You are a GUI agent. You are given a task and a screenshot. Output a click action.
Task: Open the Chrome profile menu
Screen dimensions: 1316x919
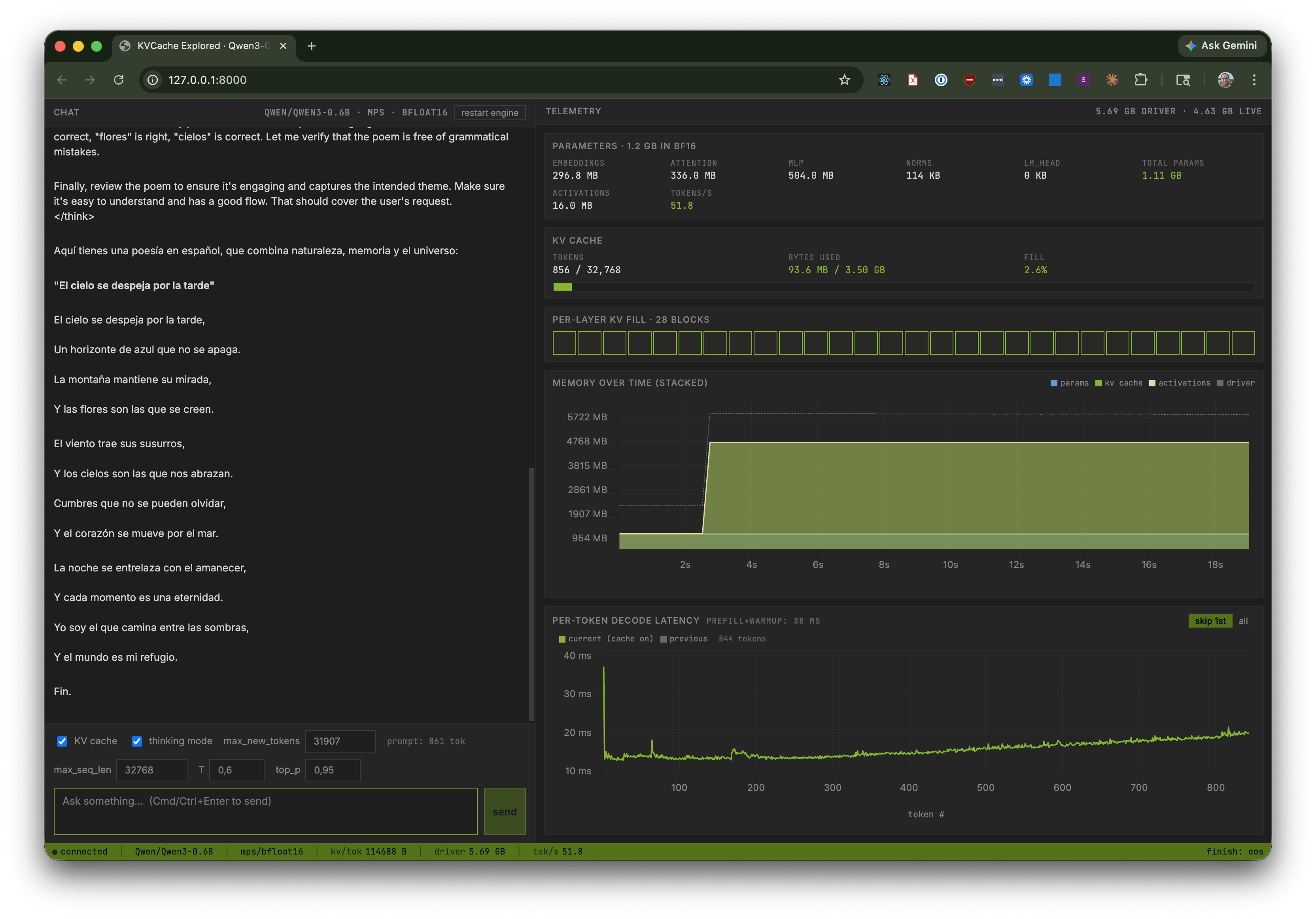coord(1226,80)
